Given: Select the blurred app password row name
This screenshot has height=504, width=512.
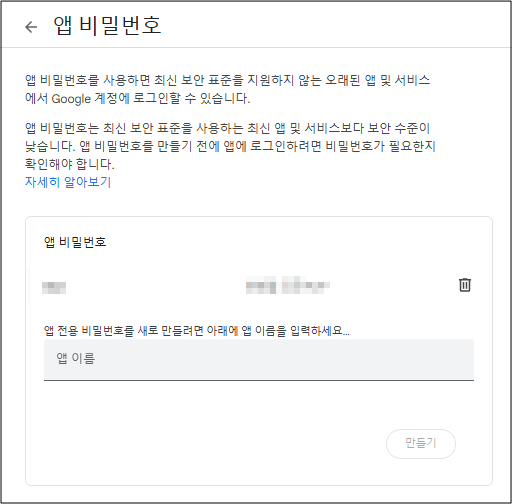Looking at the screenshot, I should pos(54,288).
